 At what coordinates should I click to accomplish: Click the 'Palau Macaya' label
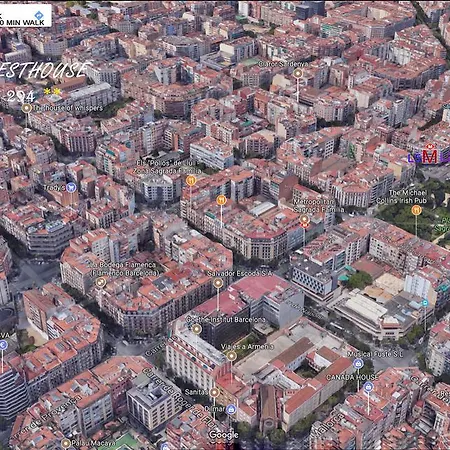point(93,443)
